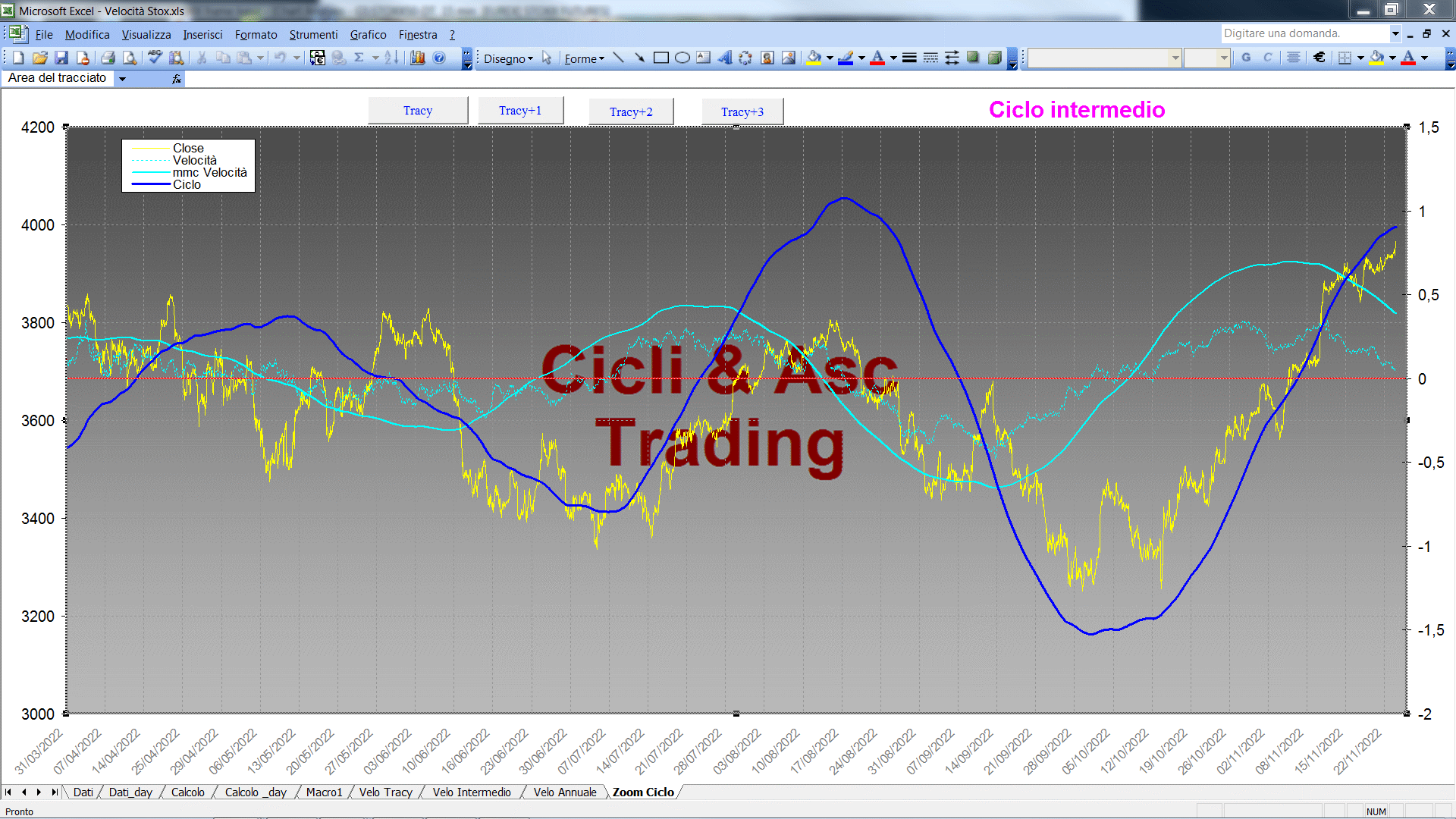Insert Clip Art

click(x=767, y=58)
